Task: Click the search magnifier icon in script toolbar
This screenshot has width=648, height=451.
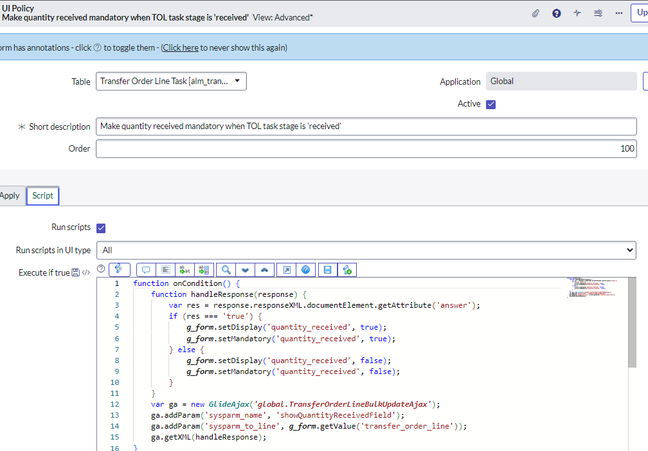Action: 226,270
